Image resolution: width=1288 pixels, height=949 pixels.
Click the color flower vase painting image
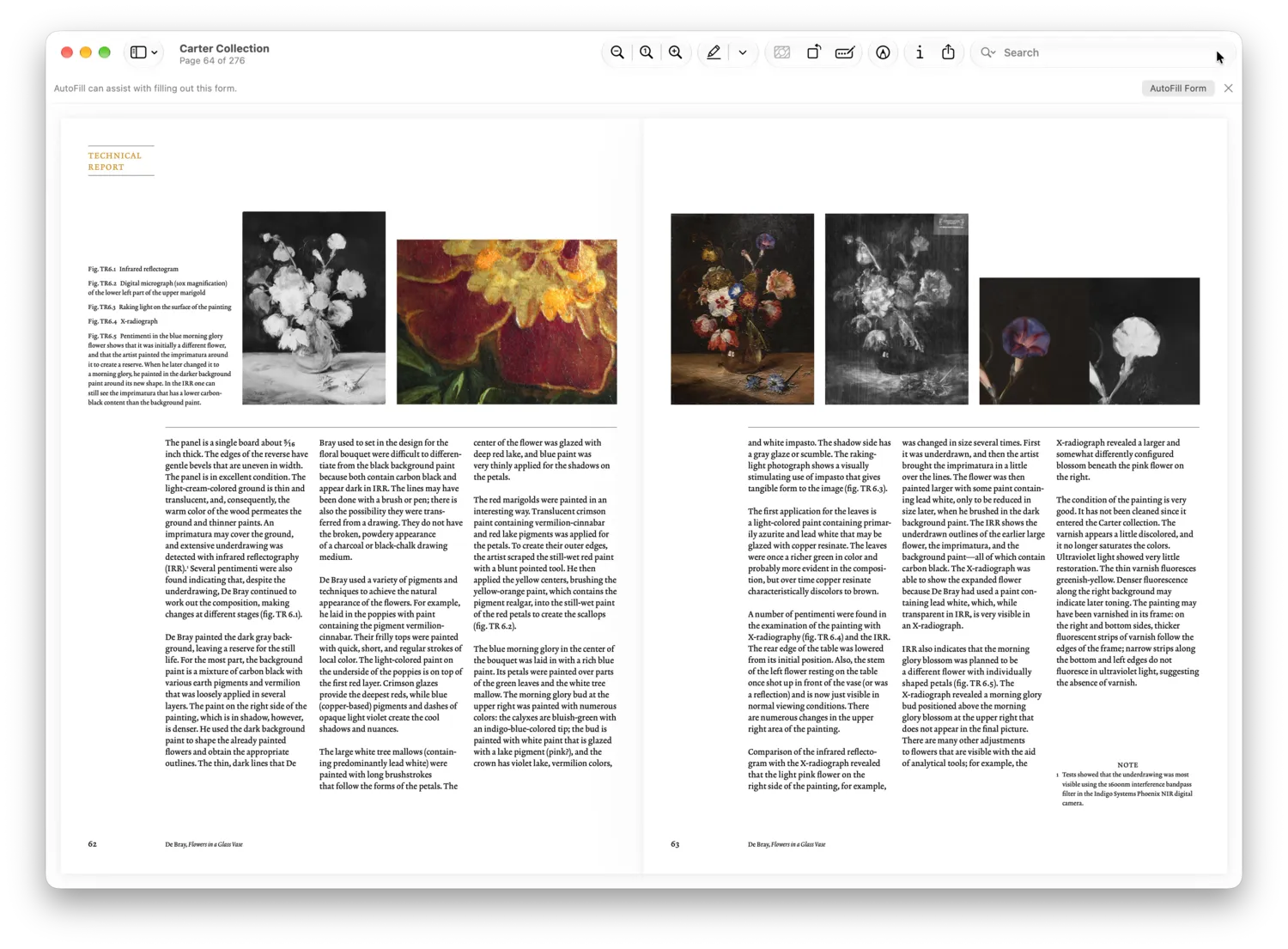coord(743,309)
